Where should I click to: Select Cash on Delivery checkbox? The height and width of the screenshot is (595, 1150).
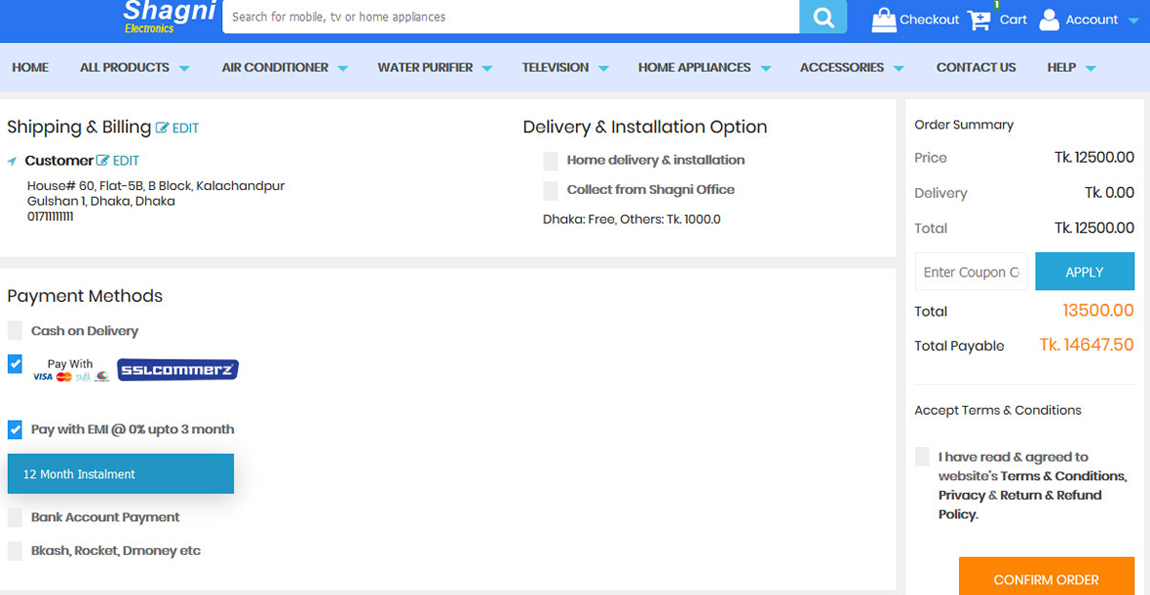15,331
